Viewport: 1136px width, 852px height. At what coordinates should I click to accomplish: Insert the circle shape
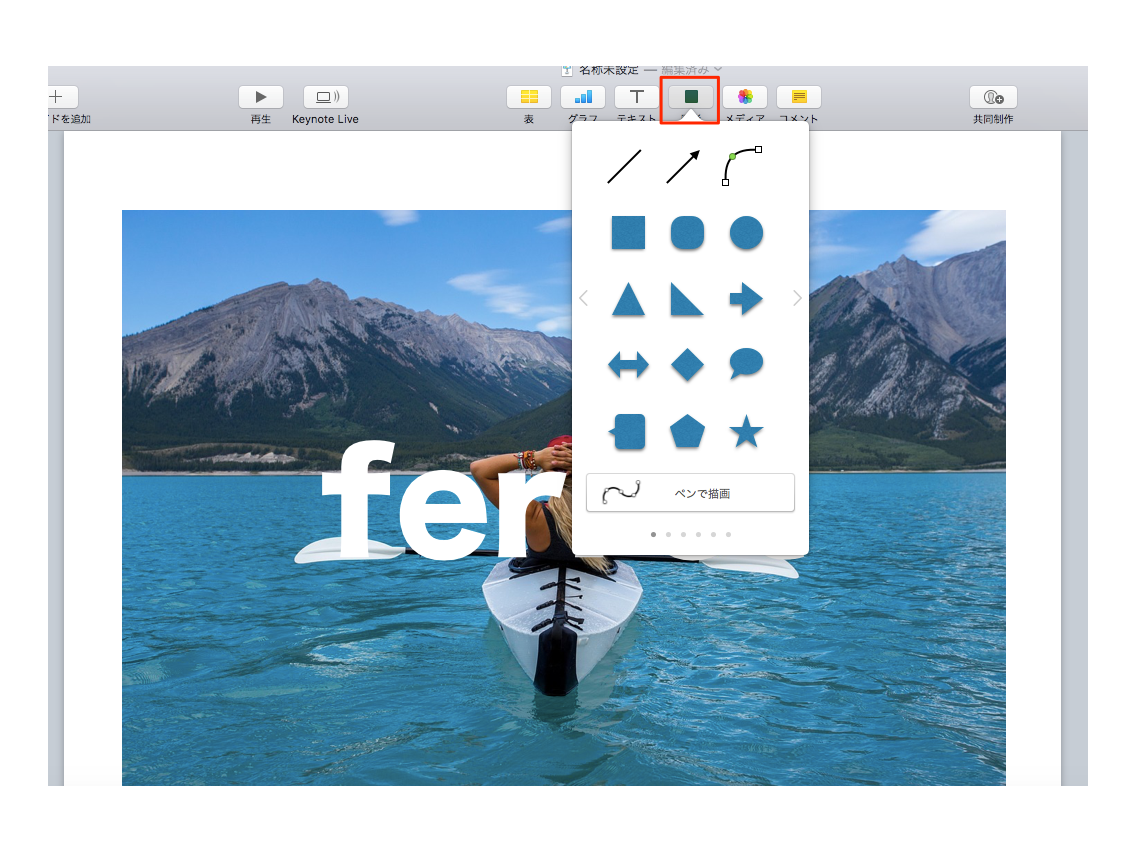(x=746, y=233)
